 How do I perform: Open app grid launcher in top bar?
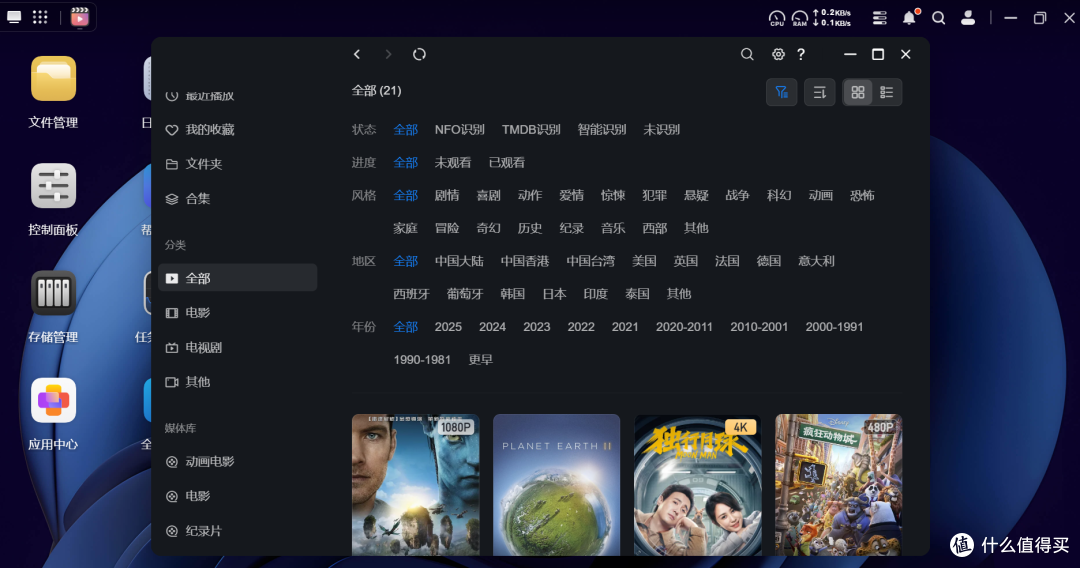[x=41, y=17]
